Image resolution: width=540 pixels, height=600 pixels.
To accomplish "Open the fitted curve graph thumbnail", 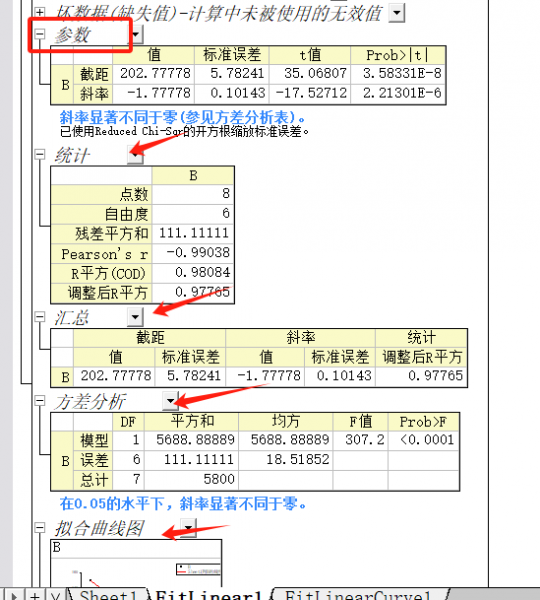I will [136, 563].
